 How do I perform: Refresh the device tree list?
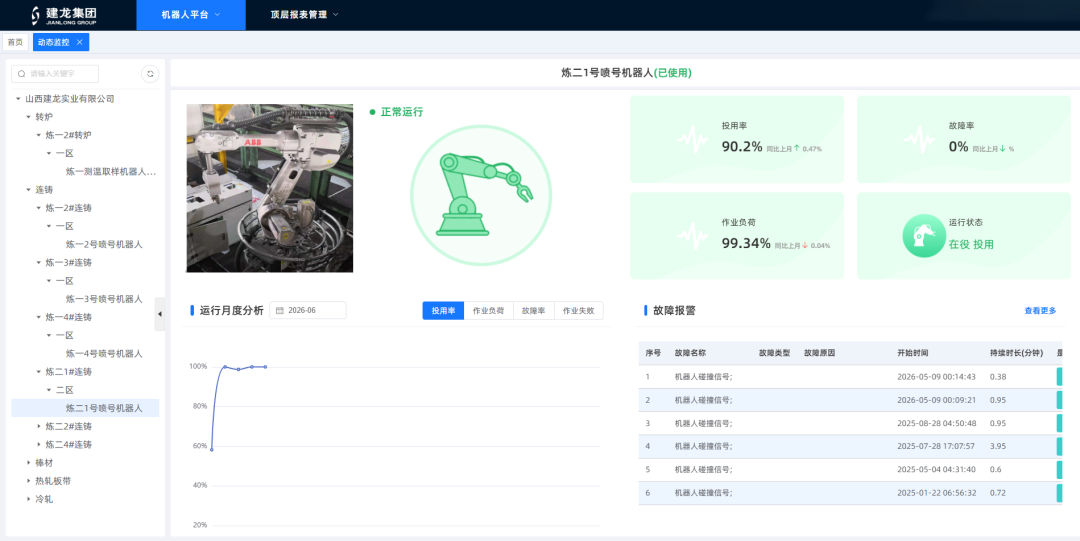150,74
